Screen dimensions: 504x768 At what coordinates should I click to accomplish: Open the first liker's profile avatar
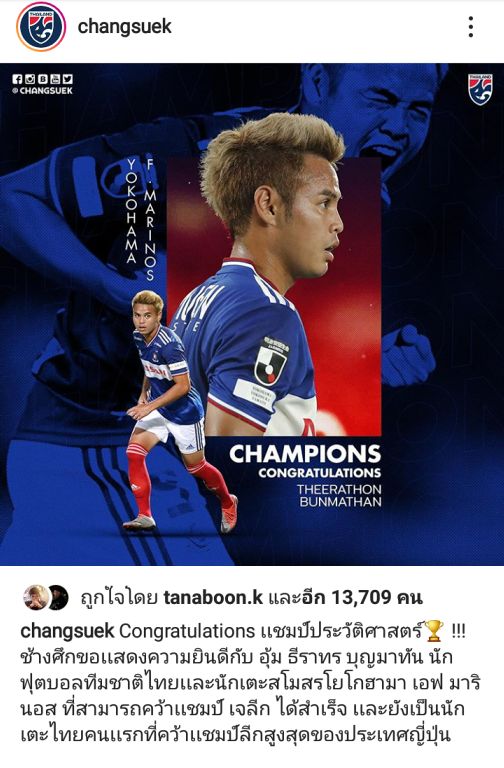(36, 597)
